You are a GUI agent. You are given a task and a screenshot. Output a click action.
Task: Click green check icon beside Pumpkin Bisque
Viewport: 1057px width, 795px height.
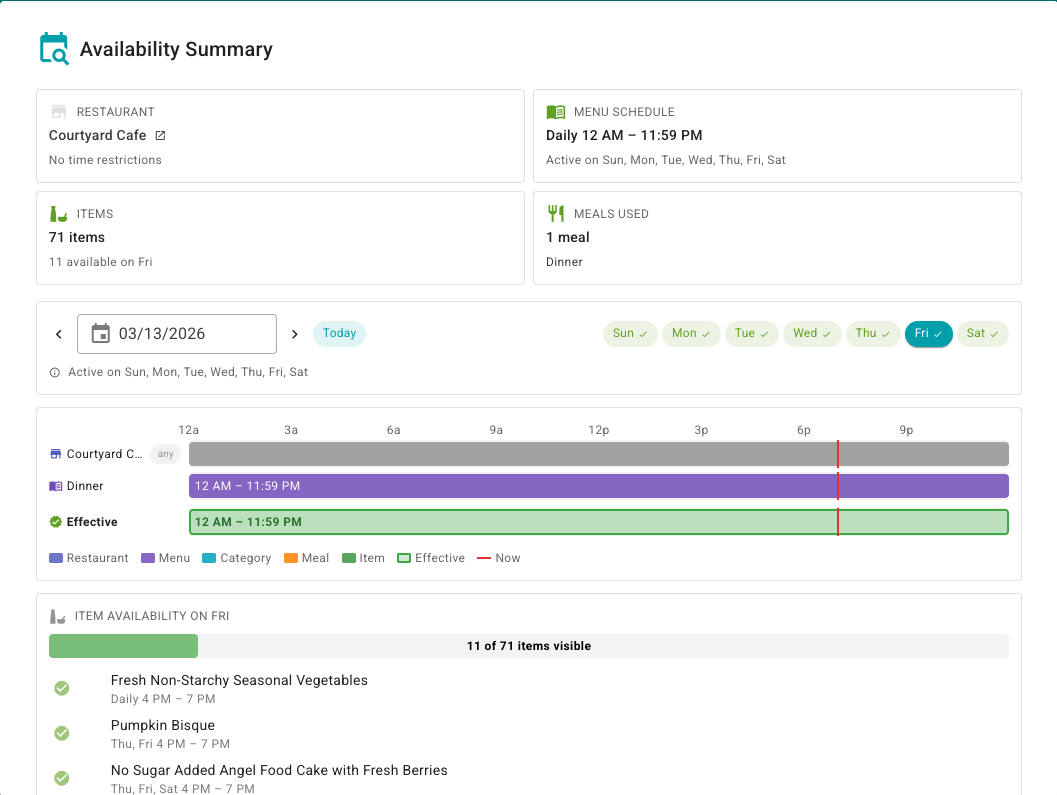tap(61, 733)
